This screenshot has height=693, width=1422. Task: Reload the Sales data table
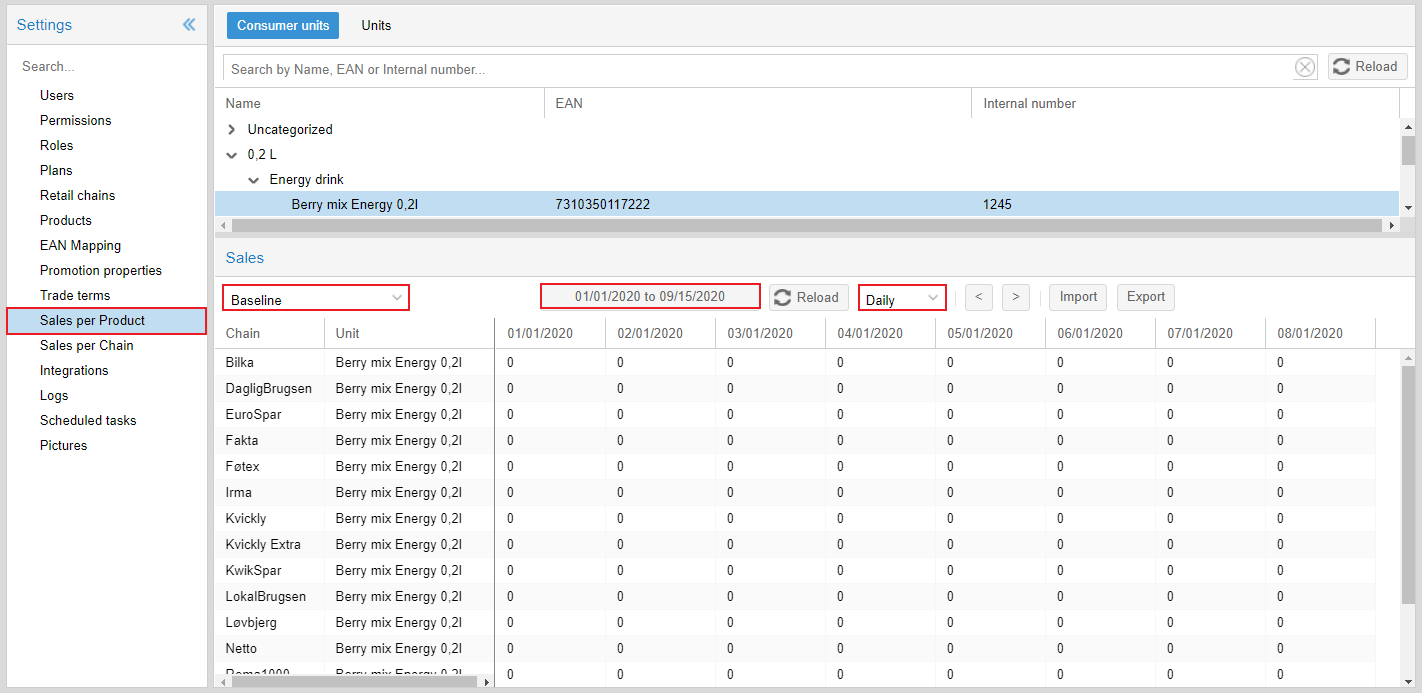click(808, 297)
